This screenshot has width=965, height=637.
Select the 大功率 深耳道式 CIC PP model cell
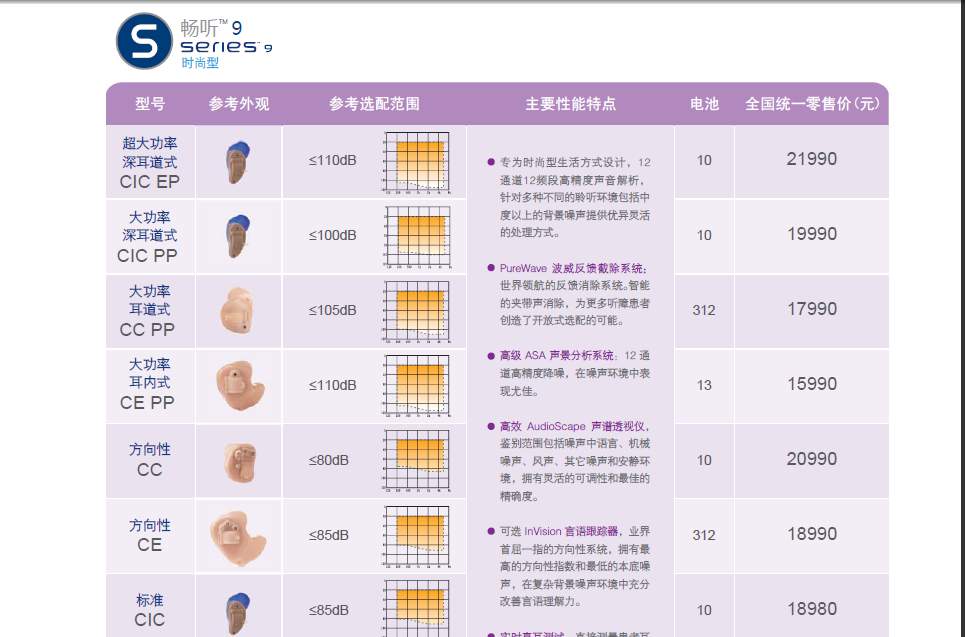coord(150,236)
